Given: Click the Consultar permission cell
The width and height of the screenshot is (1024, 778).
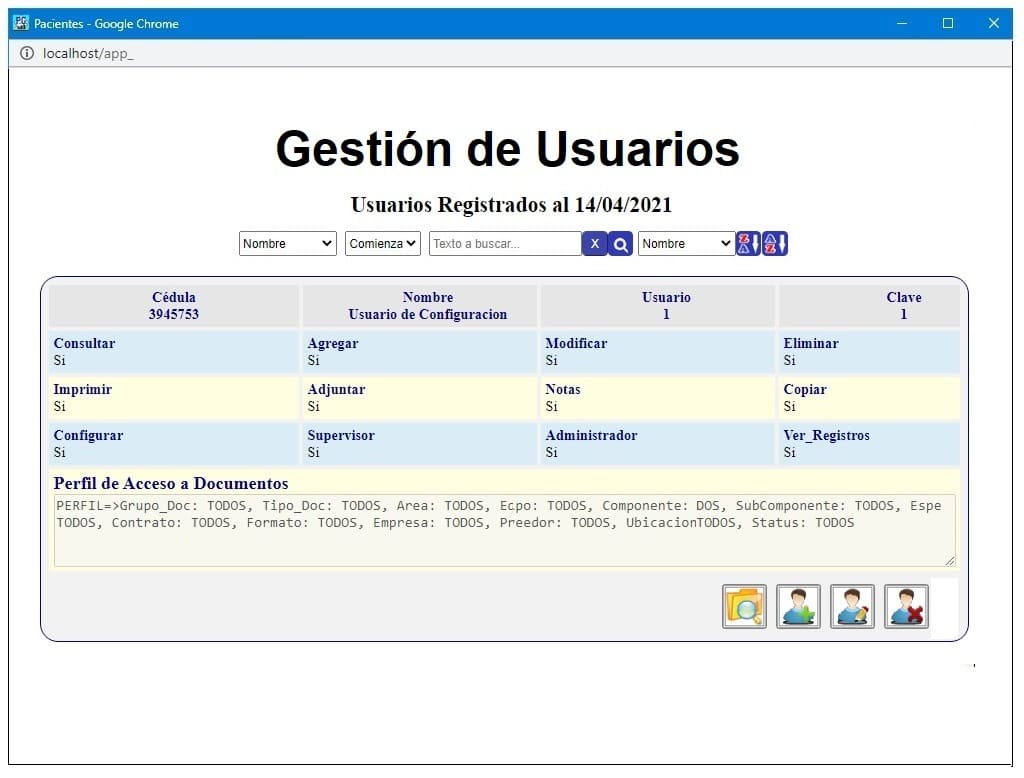Looking at the screenshot, I should (x=174, y=351).
